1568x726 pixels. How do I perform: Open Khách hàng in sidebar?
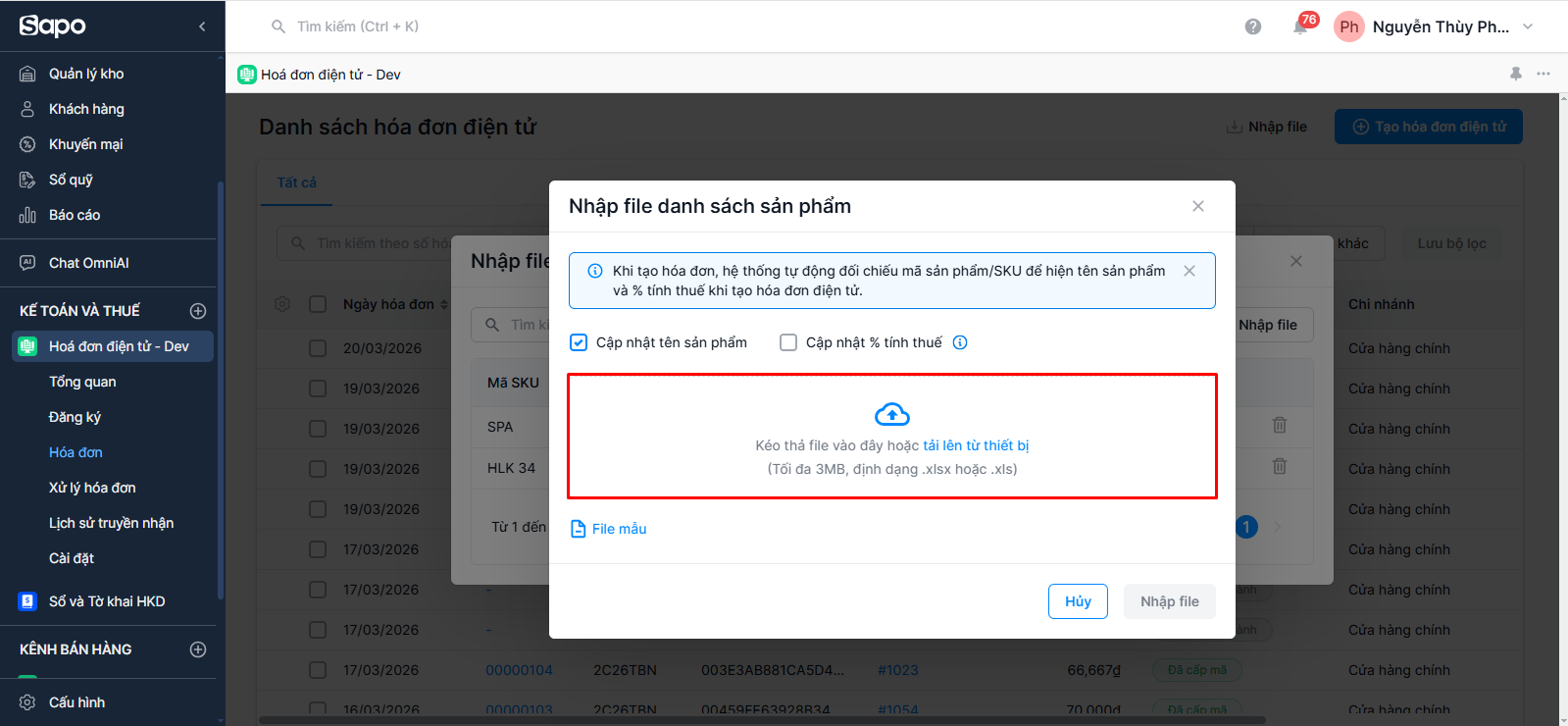tap(86, 109)
